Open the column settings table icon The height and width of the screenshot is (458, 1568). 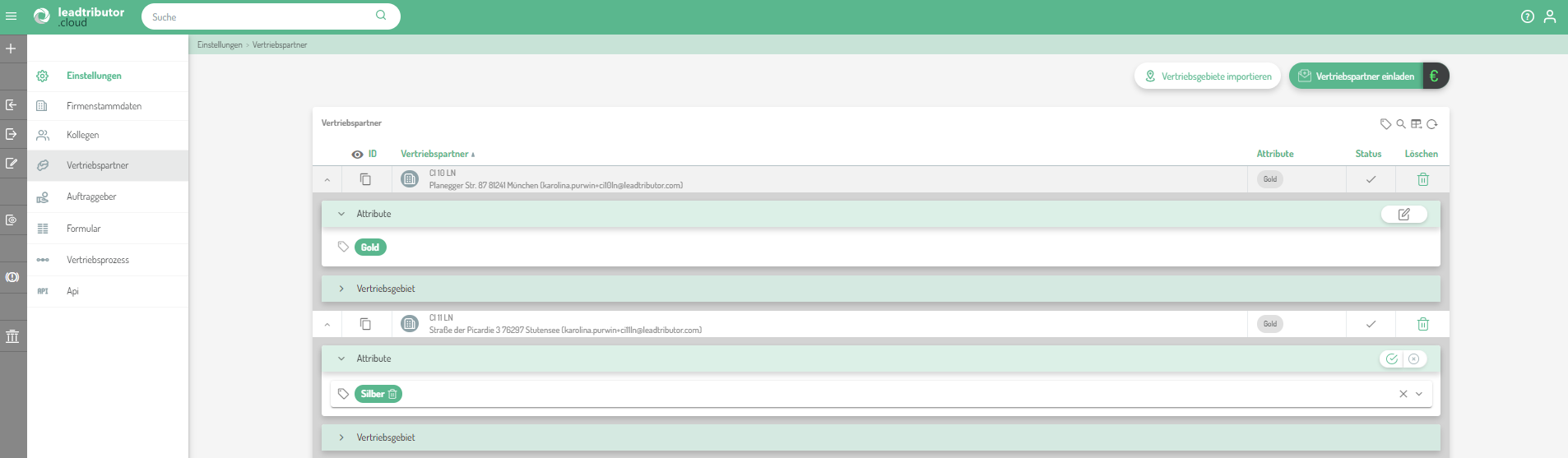tap(1417, 124)
